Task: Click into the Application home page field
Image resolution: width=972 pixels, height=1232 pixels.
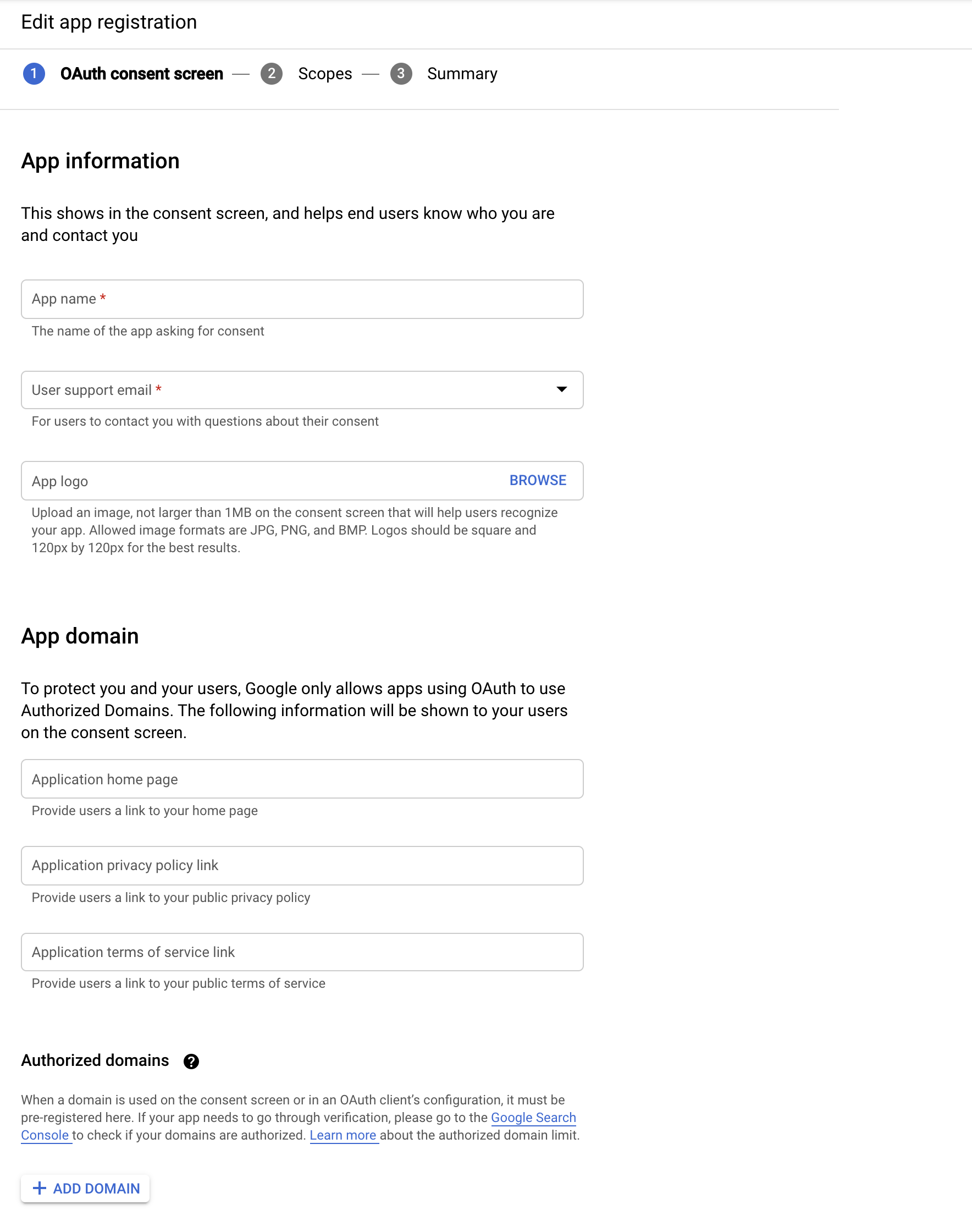Action: pos(302,779)
